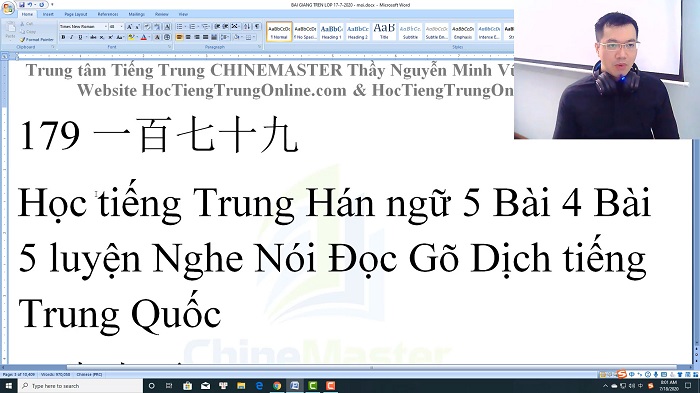Image resolution: width=700 pixels, height=393 pixels.
Task: Toggle Subscript formatting
Action: coord(102,37)
